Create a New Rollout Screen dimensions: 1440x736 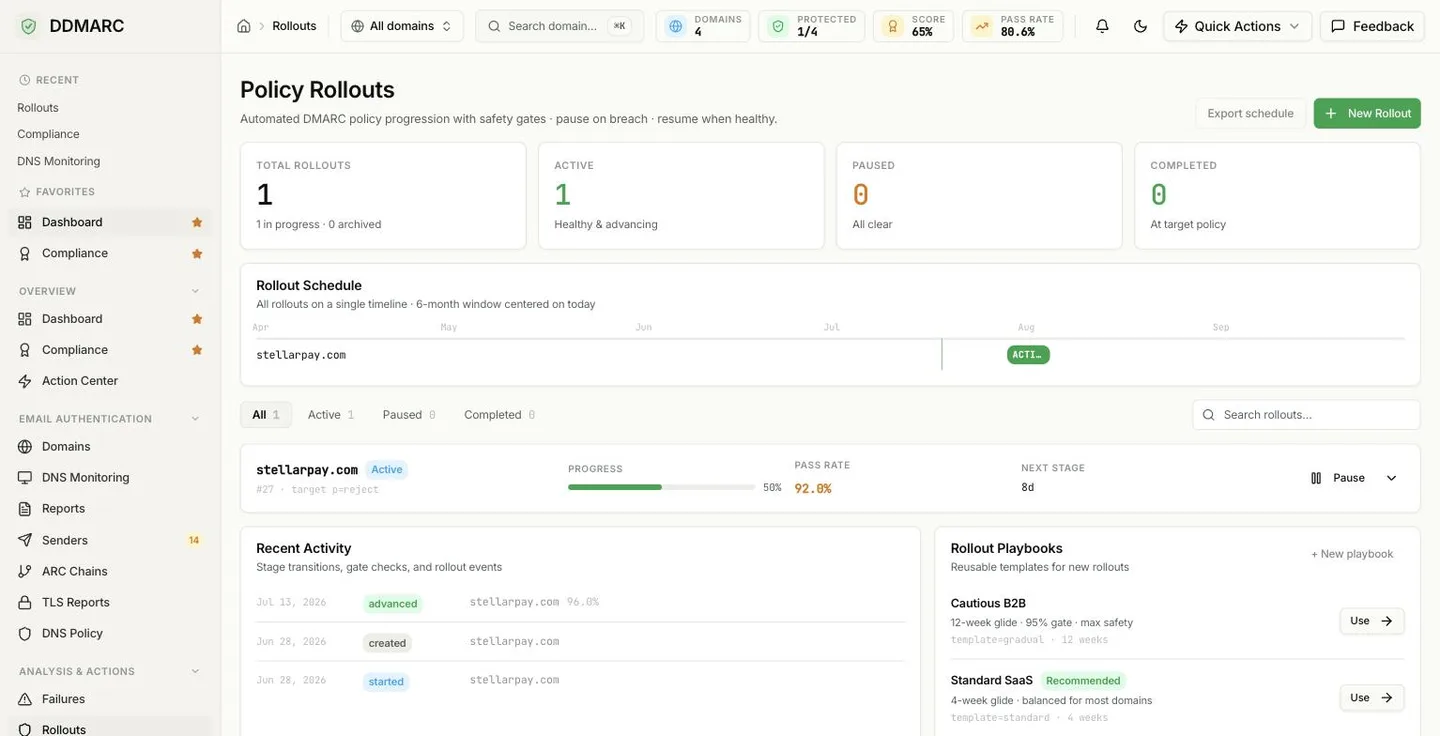(1367, 113)
